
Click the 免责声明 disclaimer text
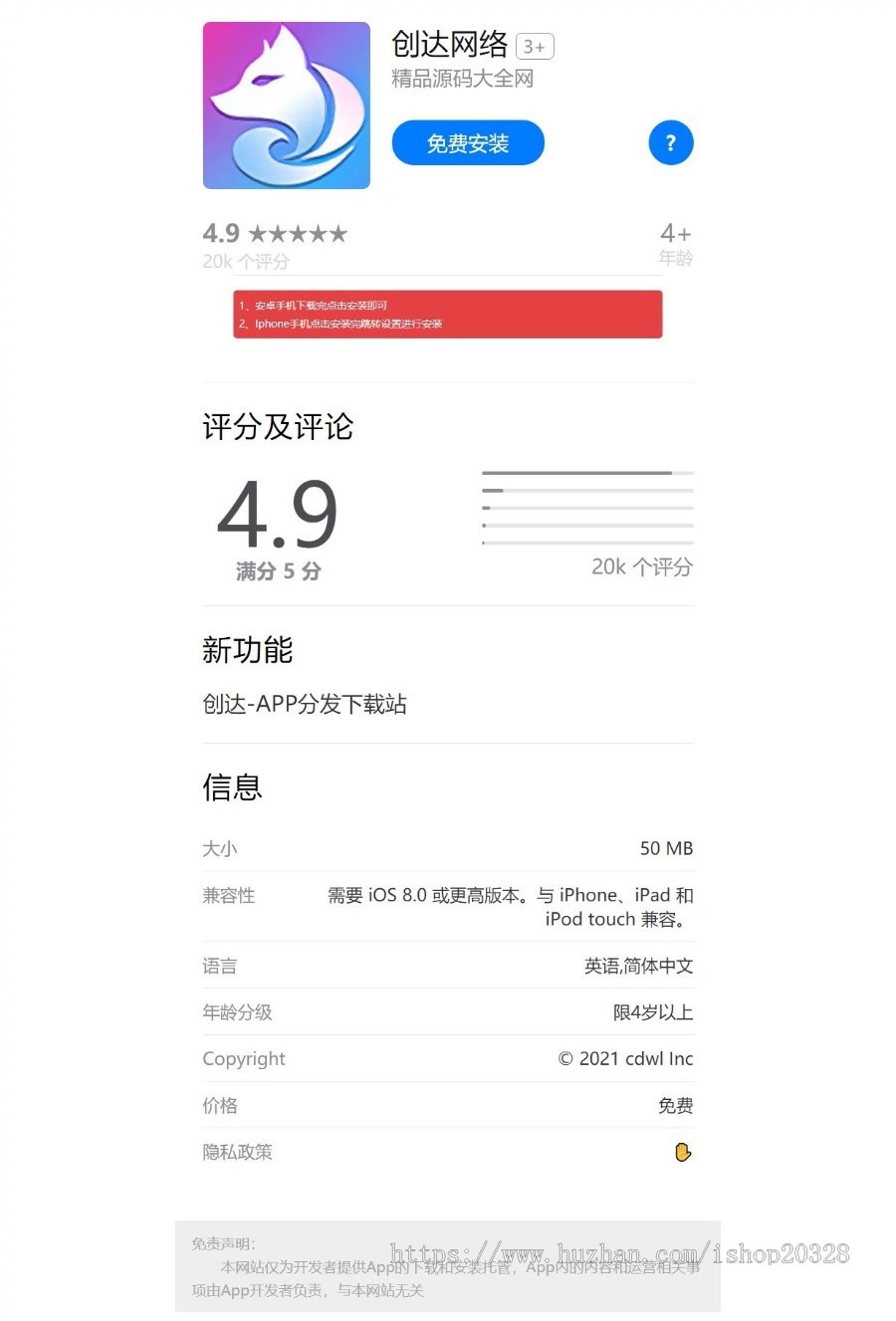[447, 1267]
